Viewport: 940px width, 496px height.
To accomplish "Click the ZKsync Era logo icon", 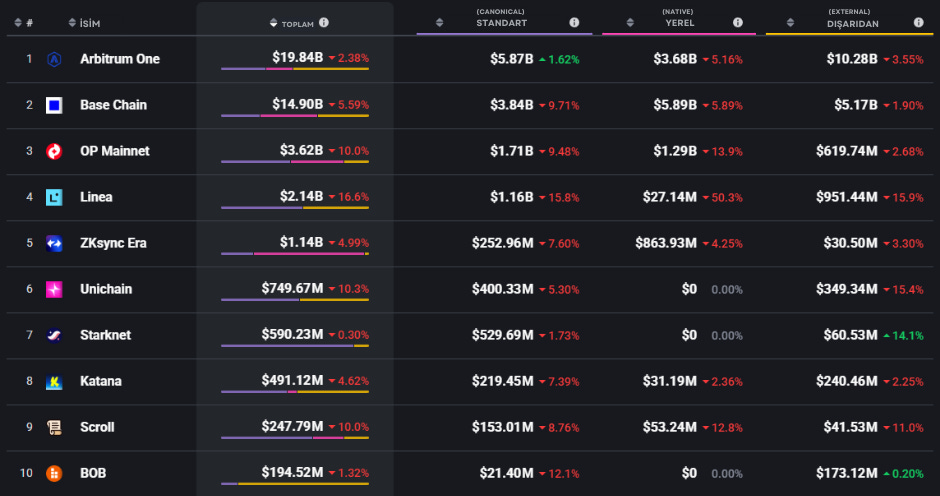I will coord(54,243).
